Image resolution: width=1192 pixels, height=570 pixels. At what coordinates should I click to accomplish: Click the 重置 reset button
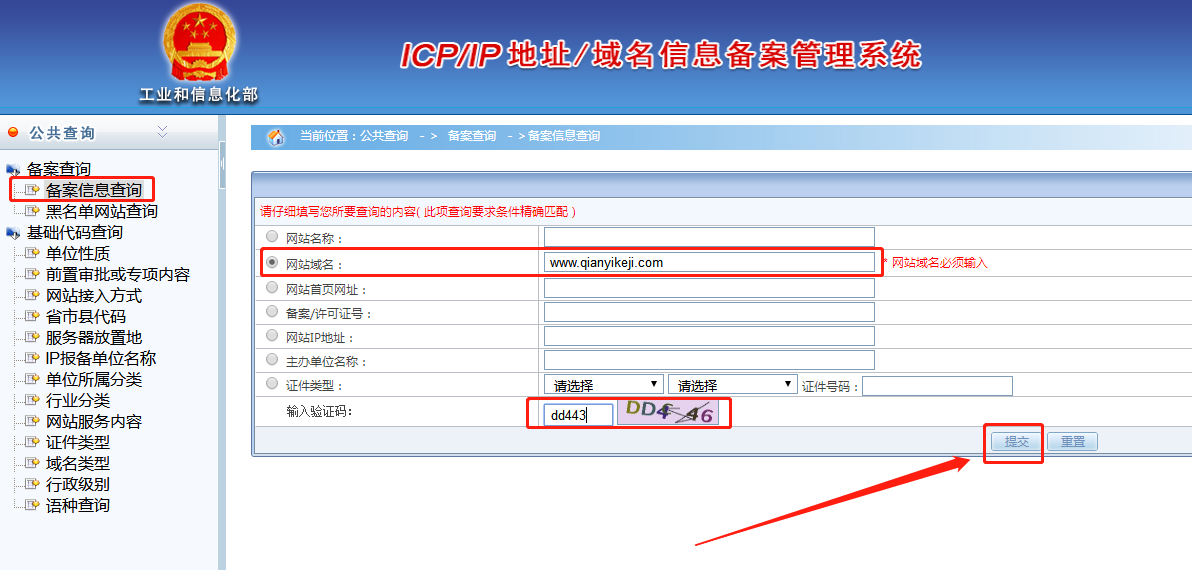pyautogui.click(x=1072, y=441)
